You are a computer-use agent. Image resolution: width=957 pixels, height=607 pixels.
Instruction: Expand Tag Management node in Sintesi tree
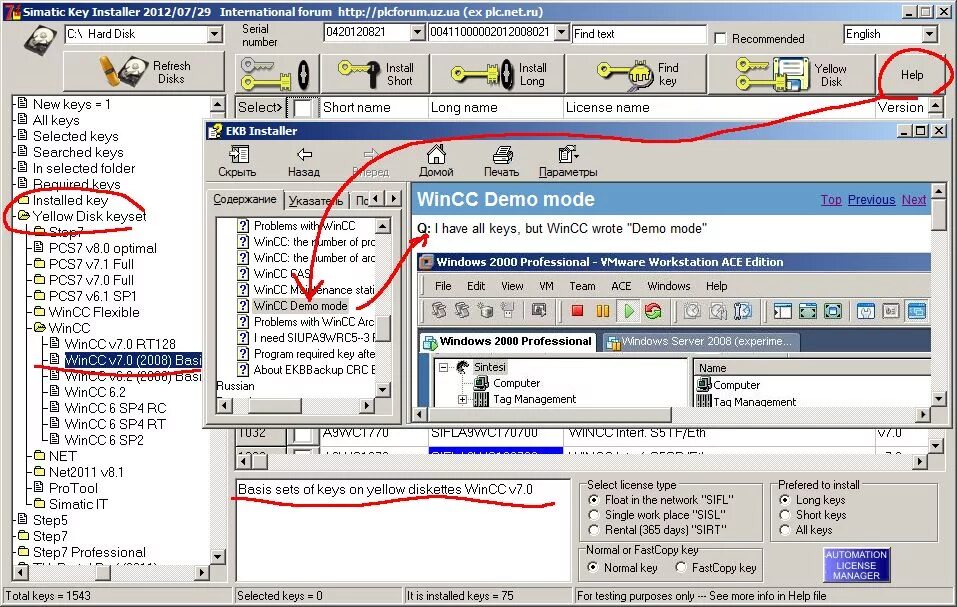pos(463,400)
